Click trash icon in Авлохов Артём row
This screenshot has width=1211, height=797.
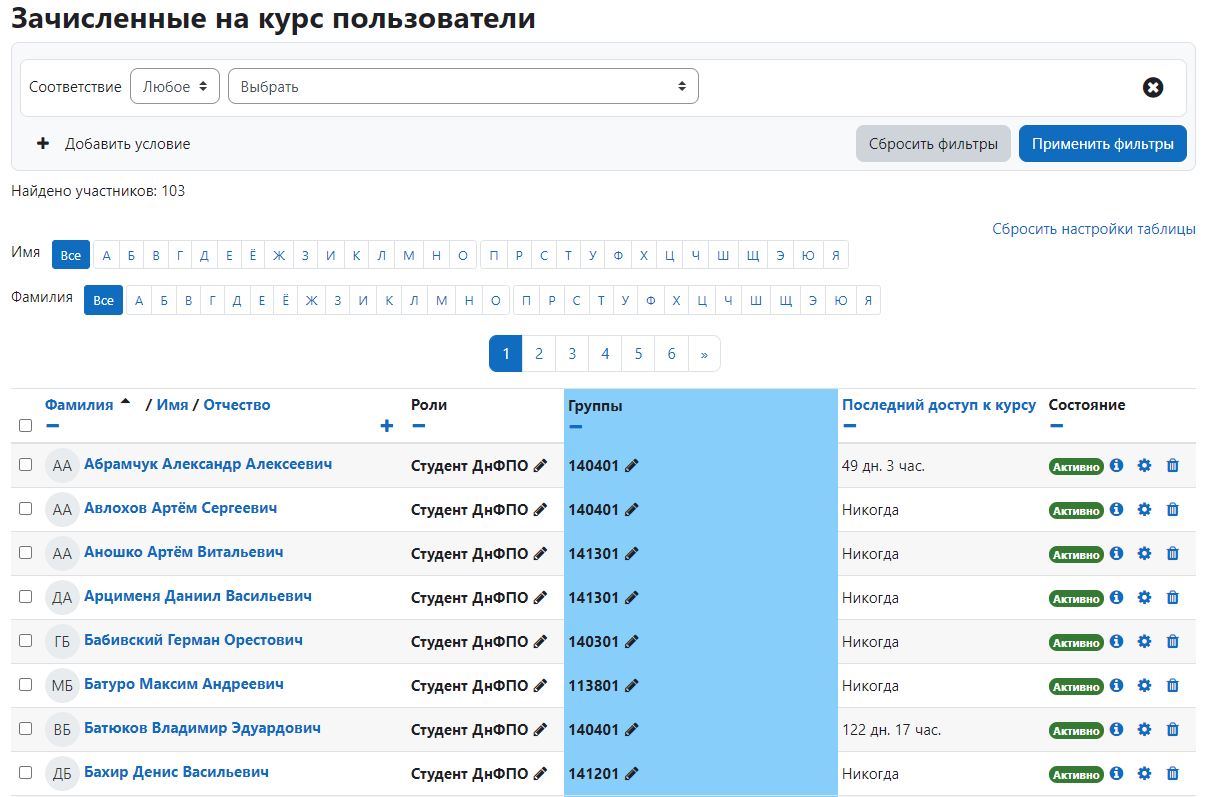tap(1173, 510)
